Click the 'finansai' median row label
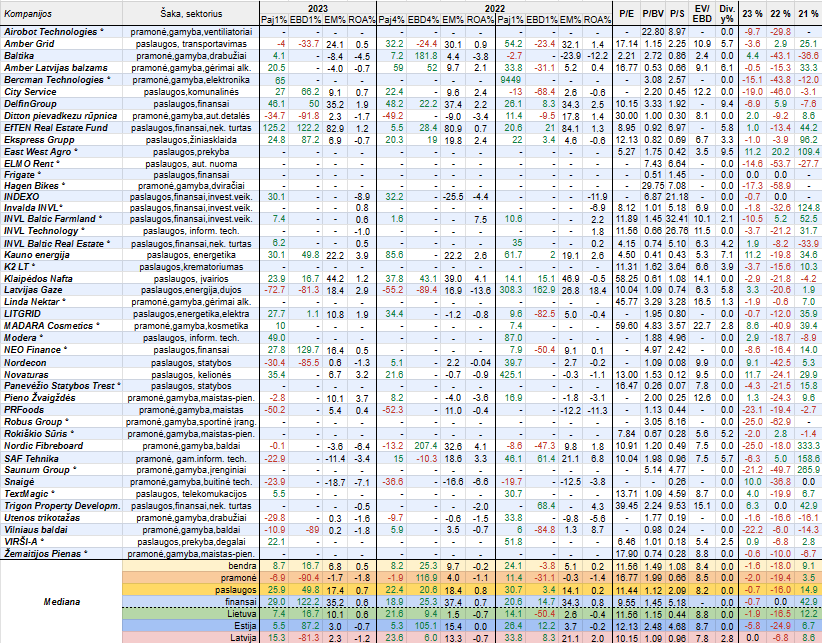This screenshot has height=643, width=822. pyautogui.click(x=241, y=602)
